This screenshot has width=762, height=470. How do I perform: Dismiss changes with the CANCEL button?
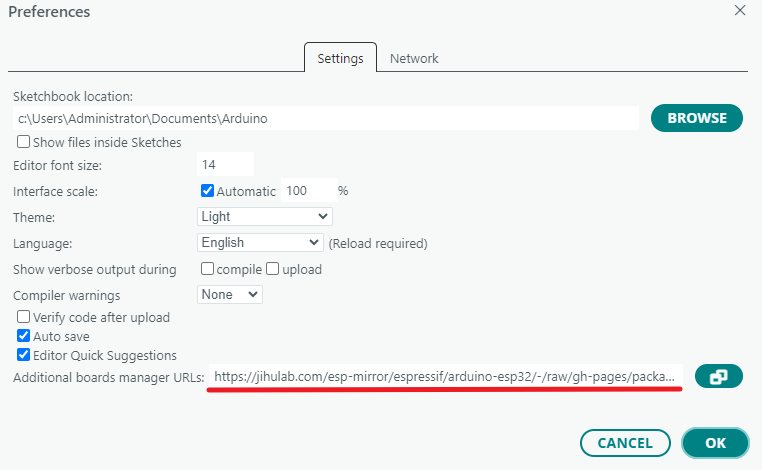625,443
